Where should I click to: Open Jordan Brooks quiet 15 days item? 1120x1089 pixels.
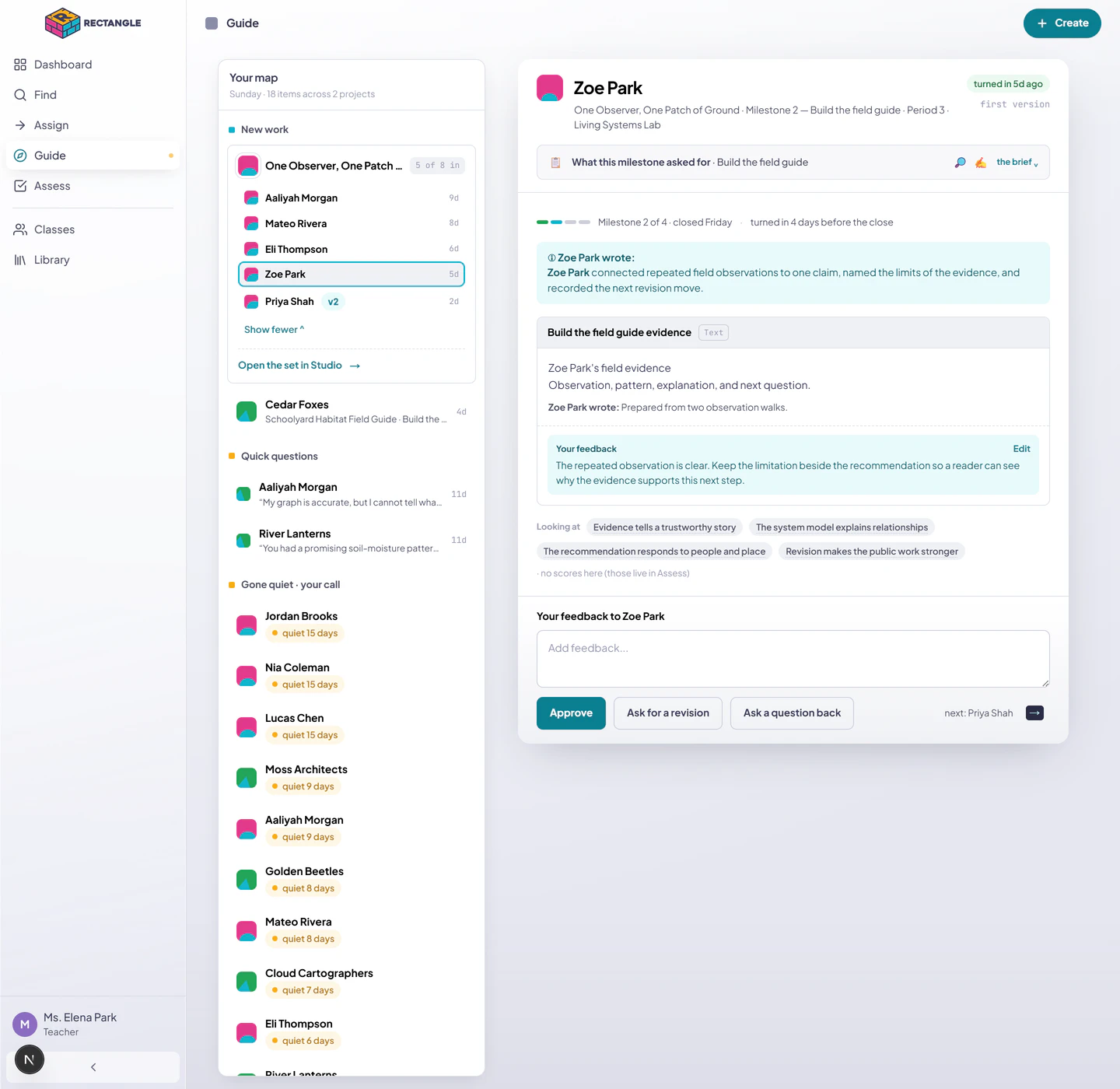point(352,625)
